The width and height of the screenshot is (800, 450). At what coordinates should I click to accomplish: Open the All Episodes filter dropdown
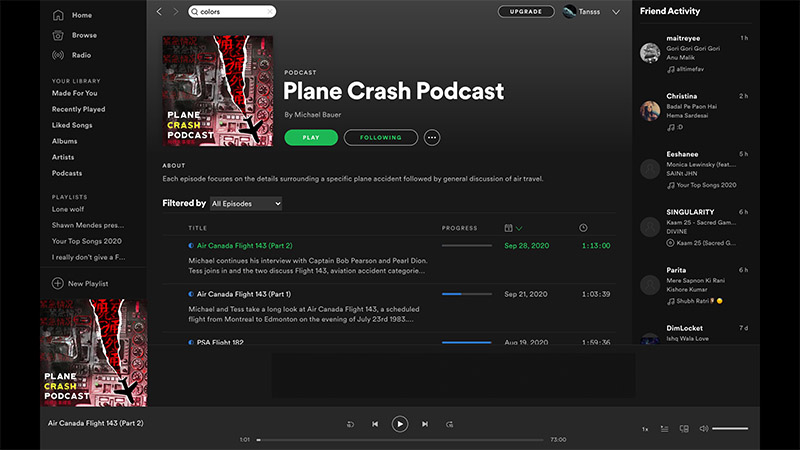click(x=246, y=204)
